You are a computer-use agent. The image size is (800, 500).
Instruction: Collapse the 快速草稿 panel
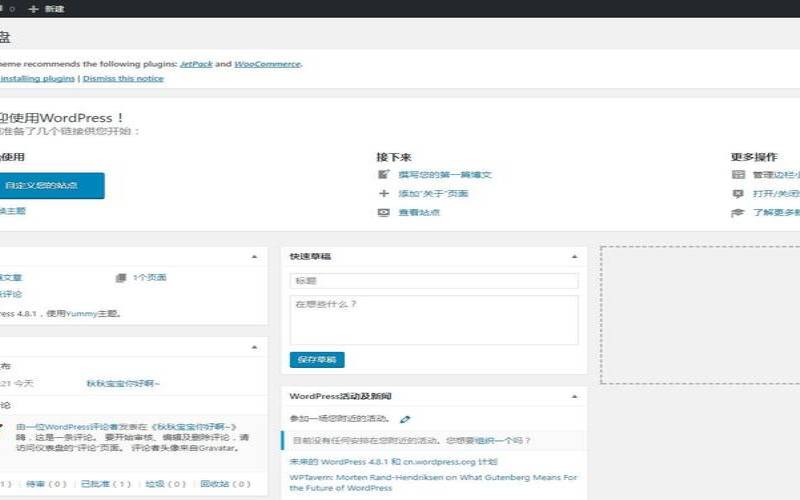coord(574,257)
